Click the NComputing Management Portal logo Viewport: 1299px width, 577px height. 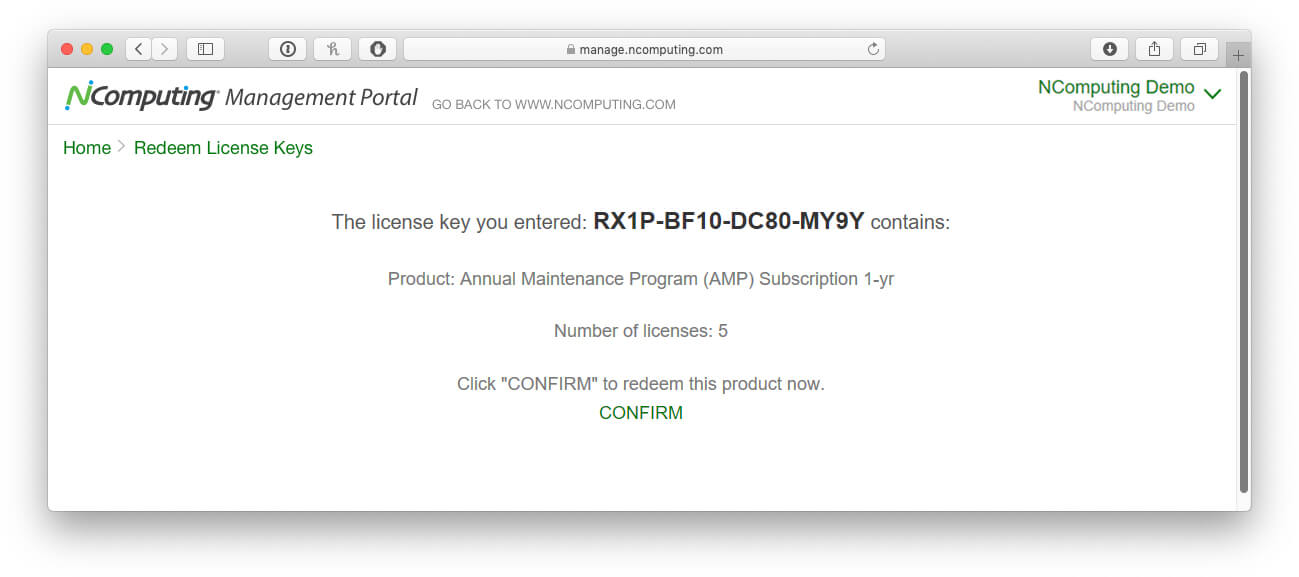pyautogui.click(x=241, y=97)
